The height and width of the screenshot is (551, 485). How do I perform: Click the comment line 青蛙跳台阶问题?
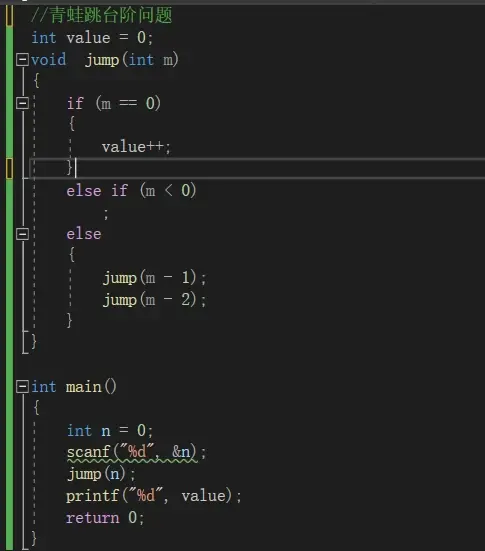point(102,15)
